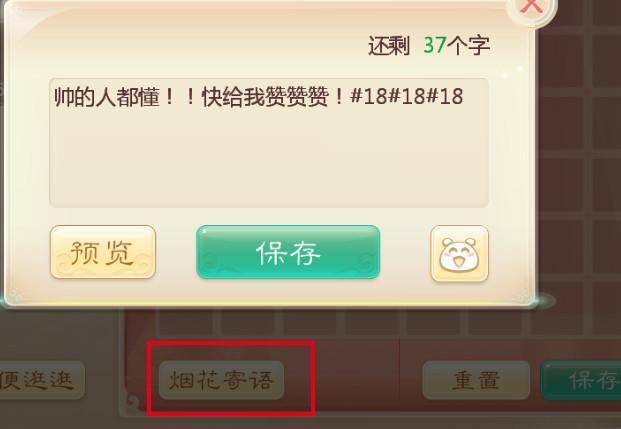Click the green 37 remaining character count
621x429 pixels.
[x=435, y=46]
